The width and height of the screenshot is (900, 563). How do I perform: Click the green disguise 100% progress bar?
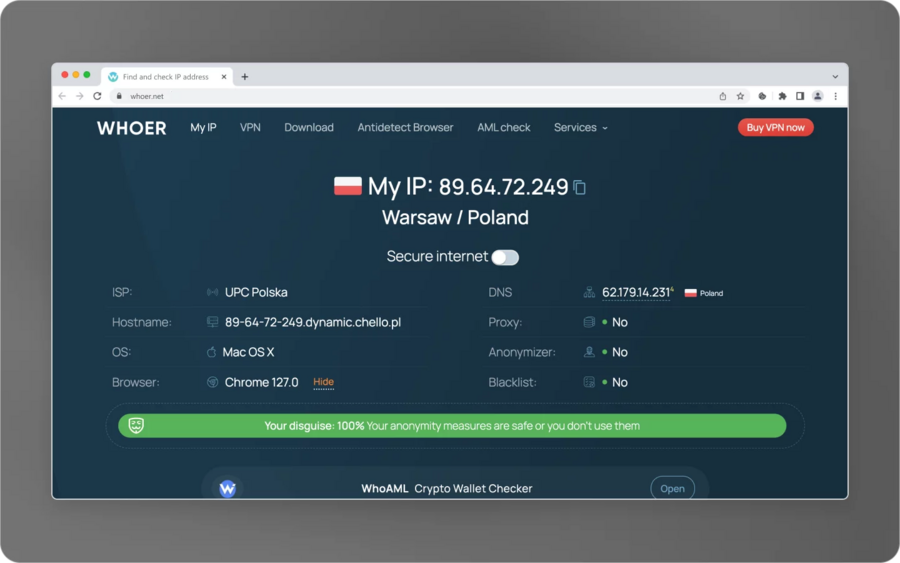coord(452,426)
